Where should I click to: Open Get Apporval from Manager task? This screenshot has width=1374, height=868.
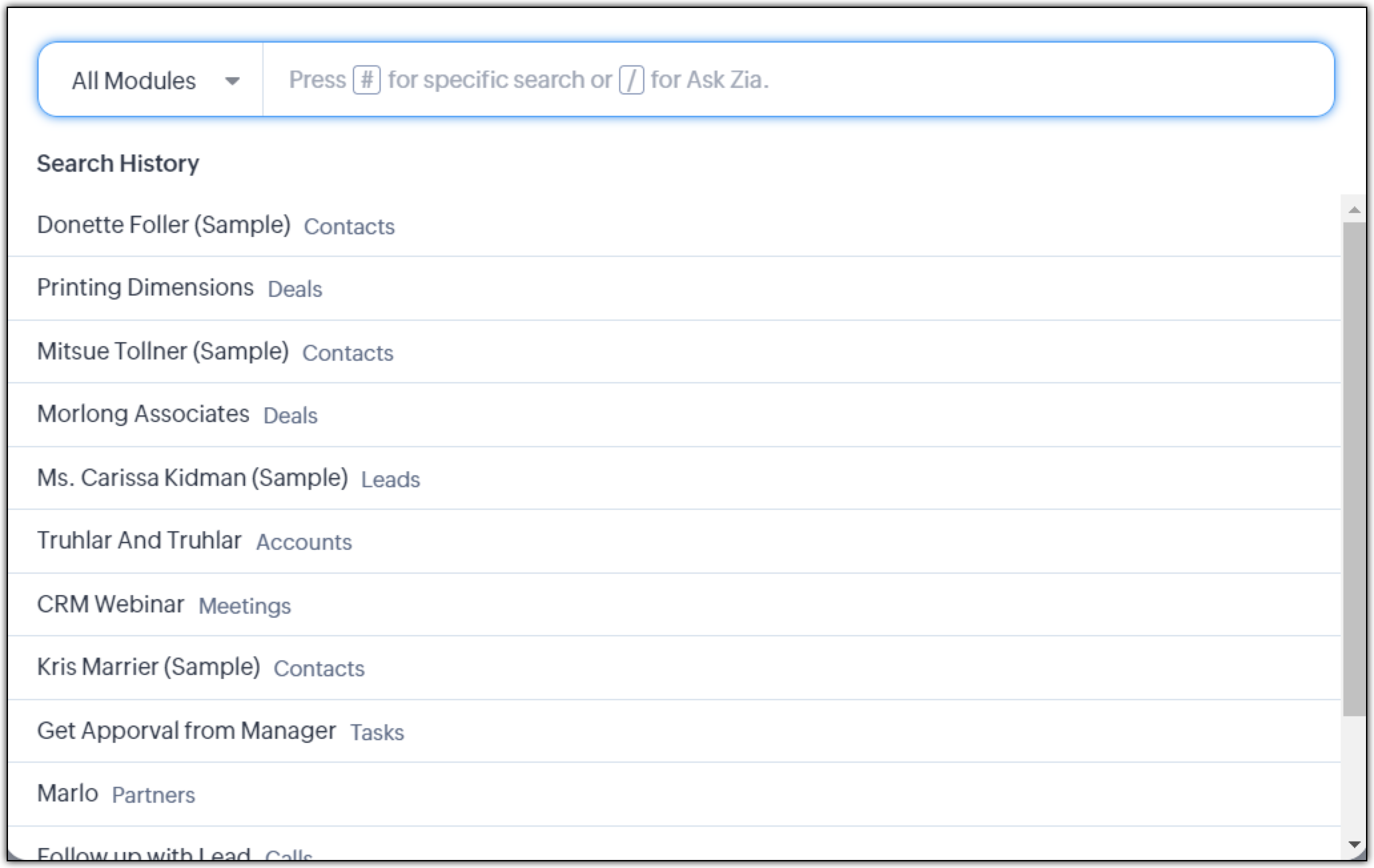click(186, 731)
